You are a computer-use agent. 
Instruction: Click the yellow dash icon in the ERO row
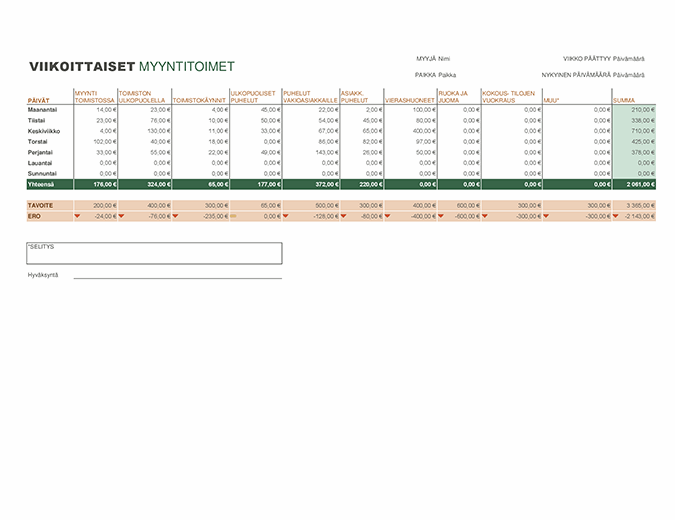tap(233, 215)
